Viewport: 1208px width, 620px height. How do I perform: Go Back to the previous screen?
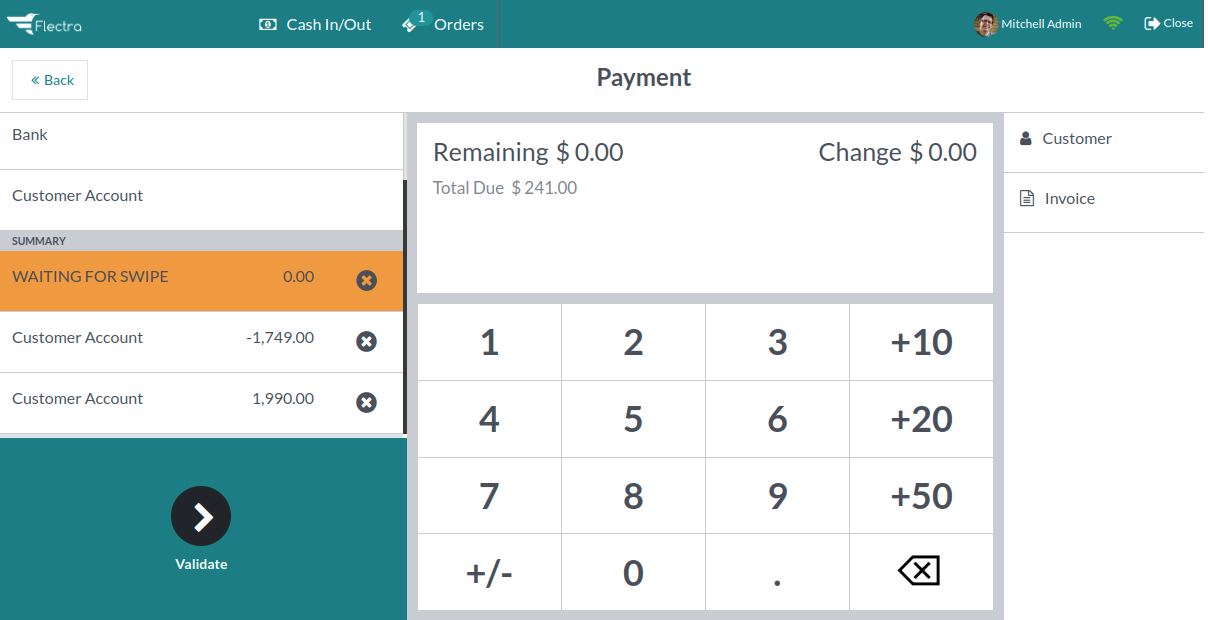[50, 80]
